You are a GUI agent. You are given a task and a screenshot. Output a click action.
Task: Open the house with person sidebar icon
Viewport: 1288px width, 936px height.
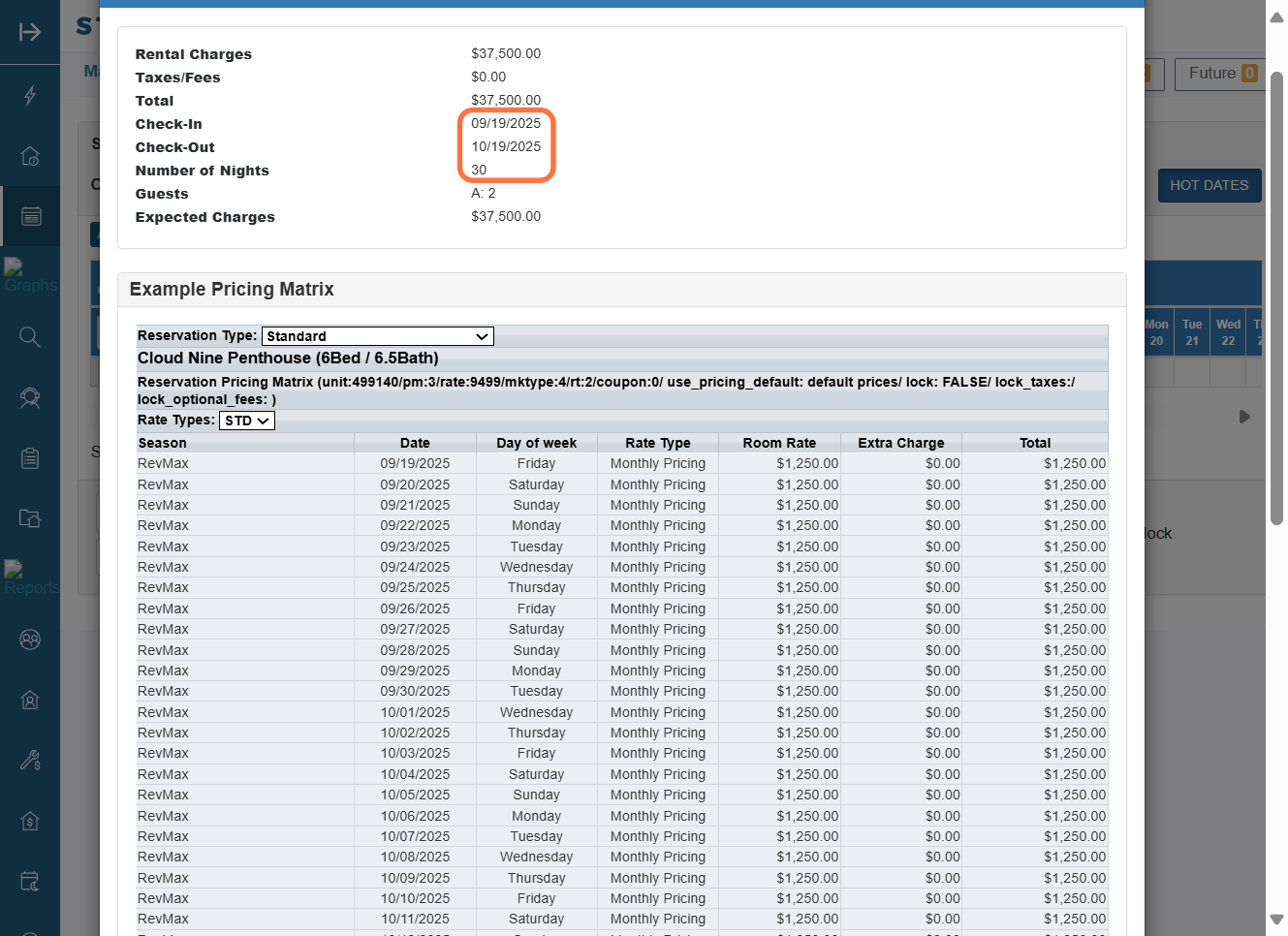pos(30,700)
